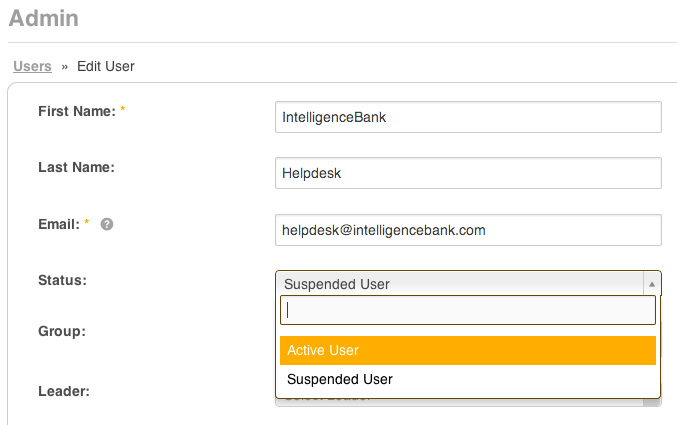Image resolution: width=677 pixels, height=425 pixels.
Task: Select the Active User option
Action: pyautogui.click(x=468, y=350)
